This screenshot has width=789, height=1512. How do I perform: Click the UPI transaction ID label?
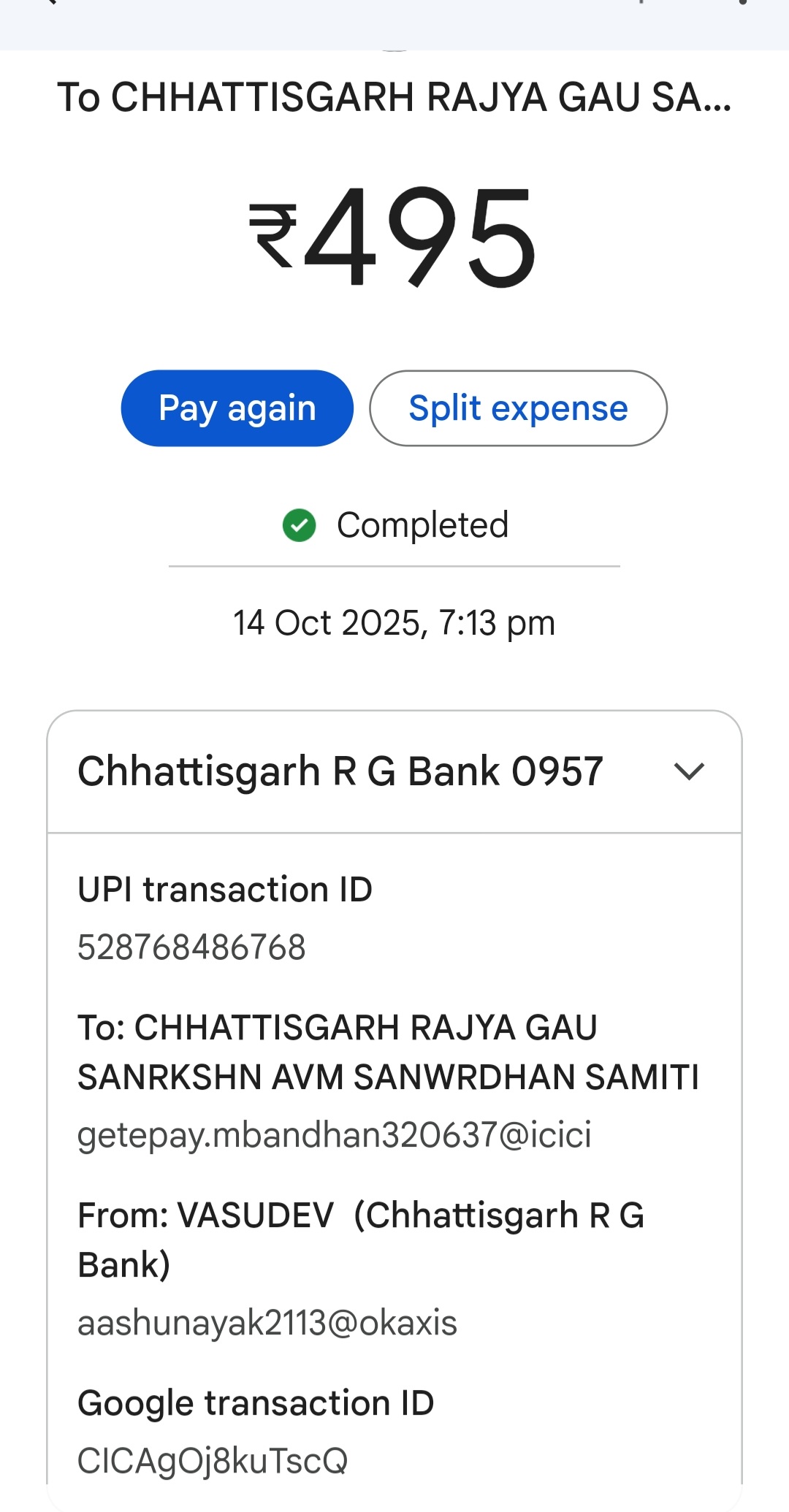[x=225, y=890]
